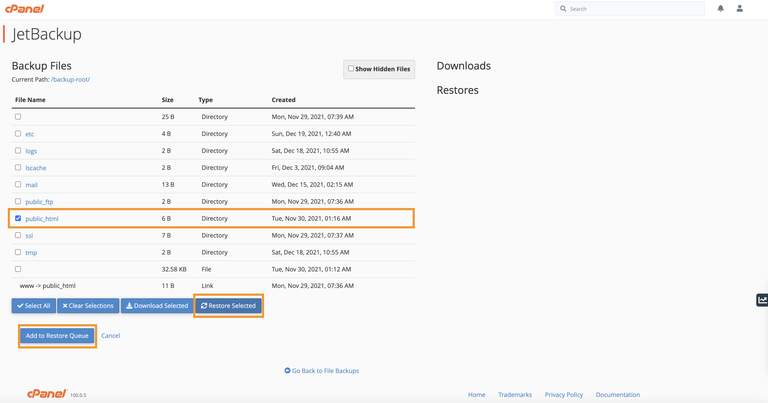Check the box for the lscache directory
This screenshot has height=403, width=768.
point(18,167)
